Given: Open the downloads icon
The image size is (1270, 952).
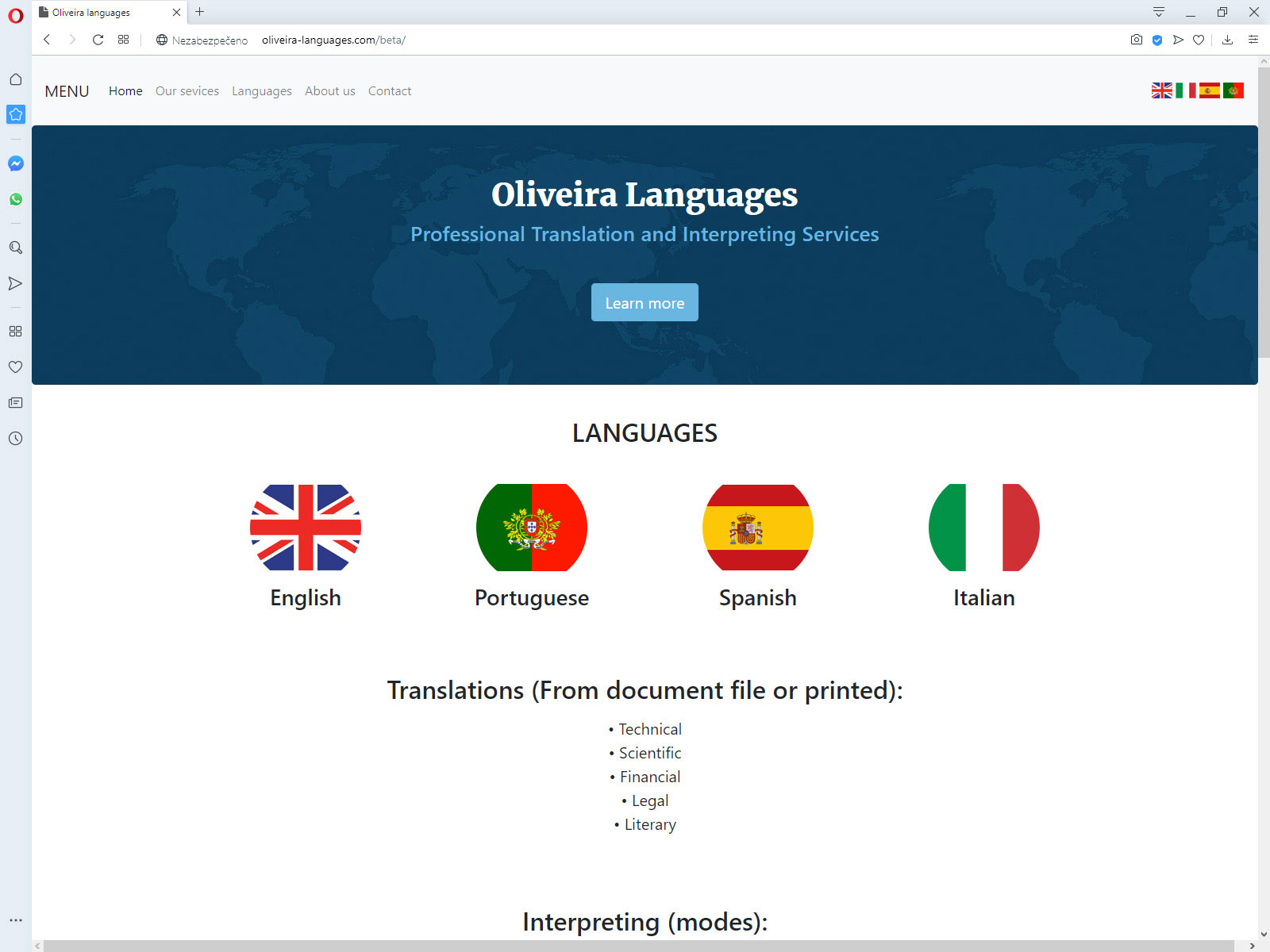Looking at the screenshot, I should click(x=1227, y=40).
